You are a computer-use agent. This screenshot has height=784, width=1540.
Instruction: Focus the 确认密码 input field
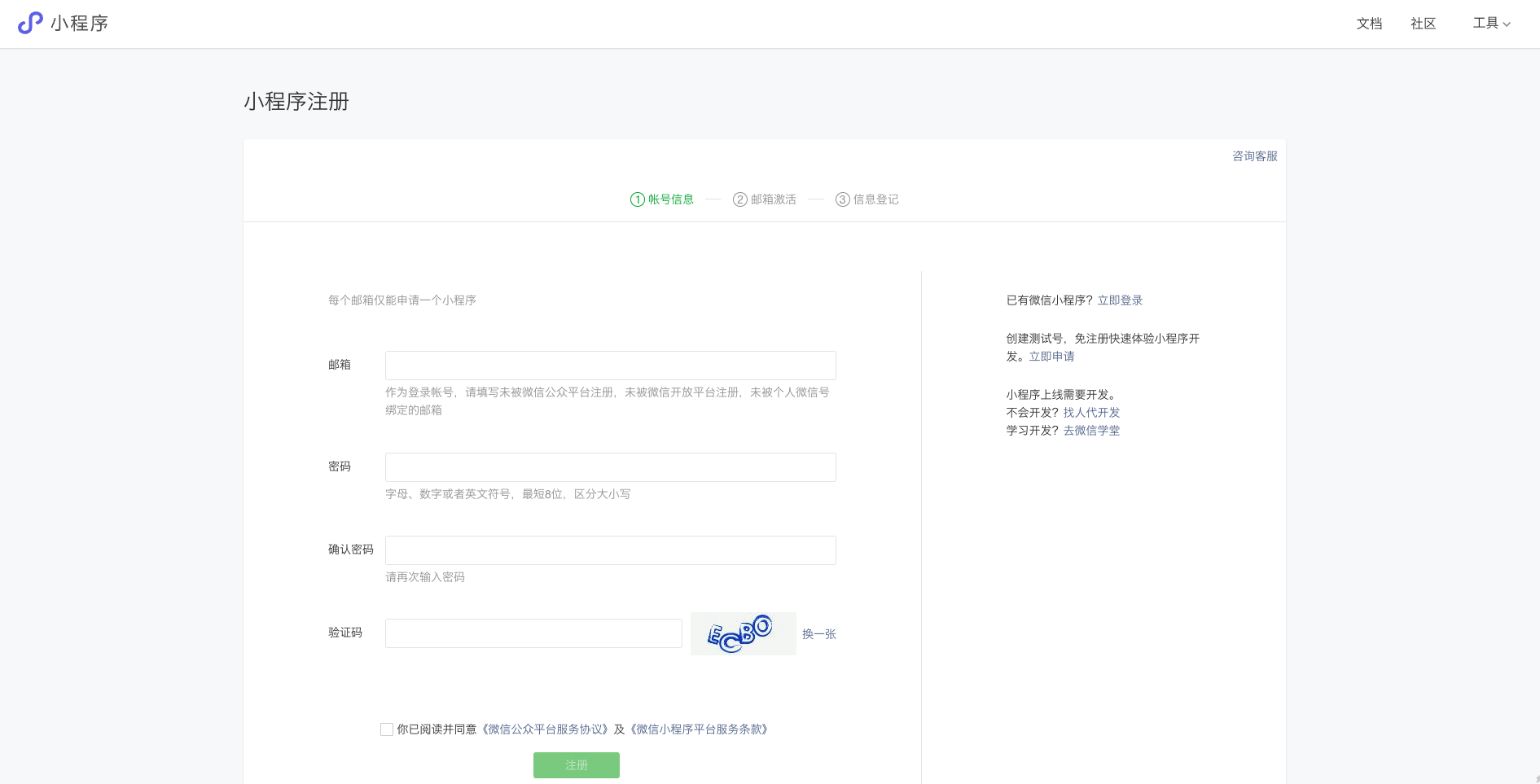pyautogui.click(x=610, y=550)
